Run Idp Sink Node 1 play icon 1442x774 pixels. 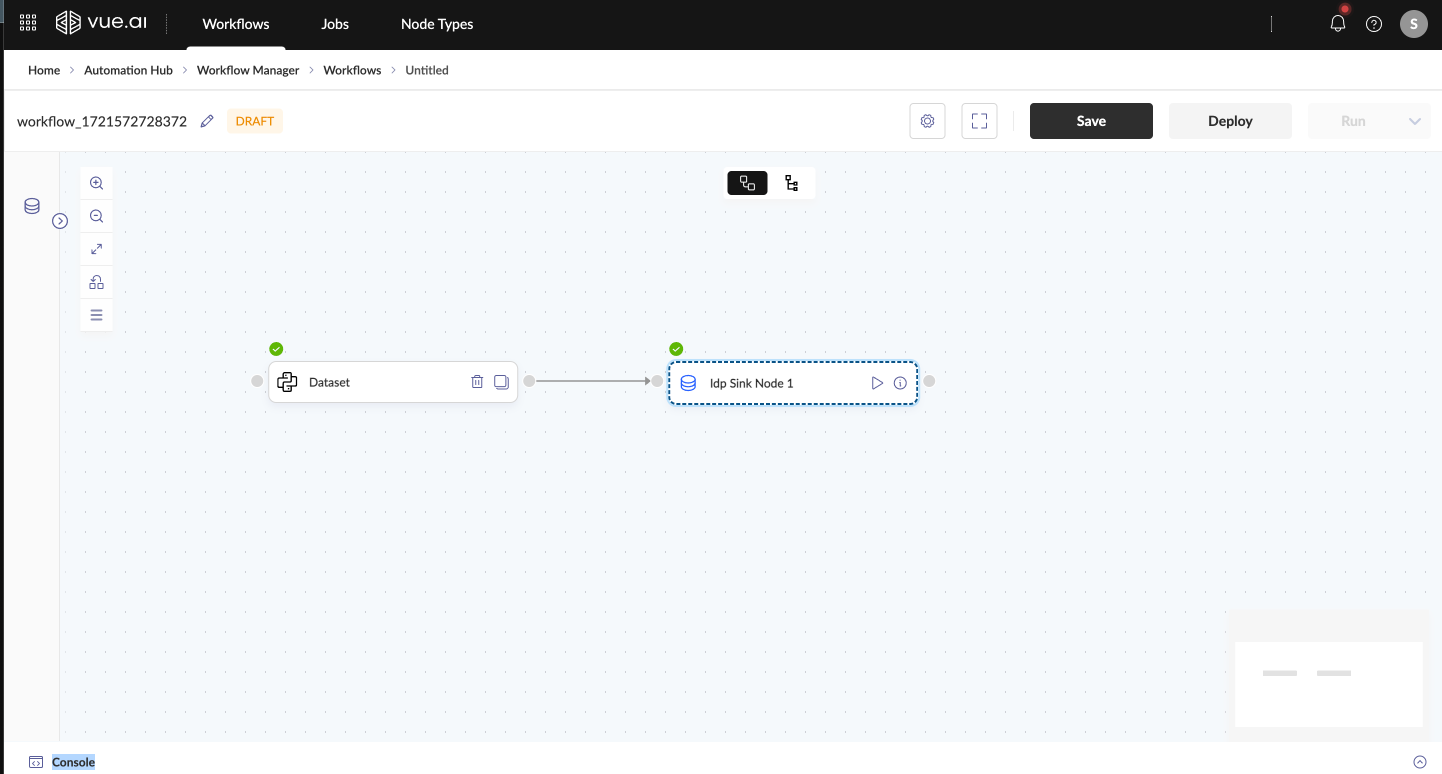tap(877, 383)
